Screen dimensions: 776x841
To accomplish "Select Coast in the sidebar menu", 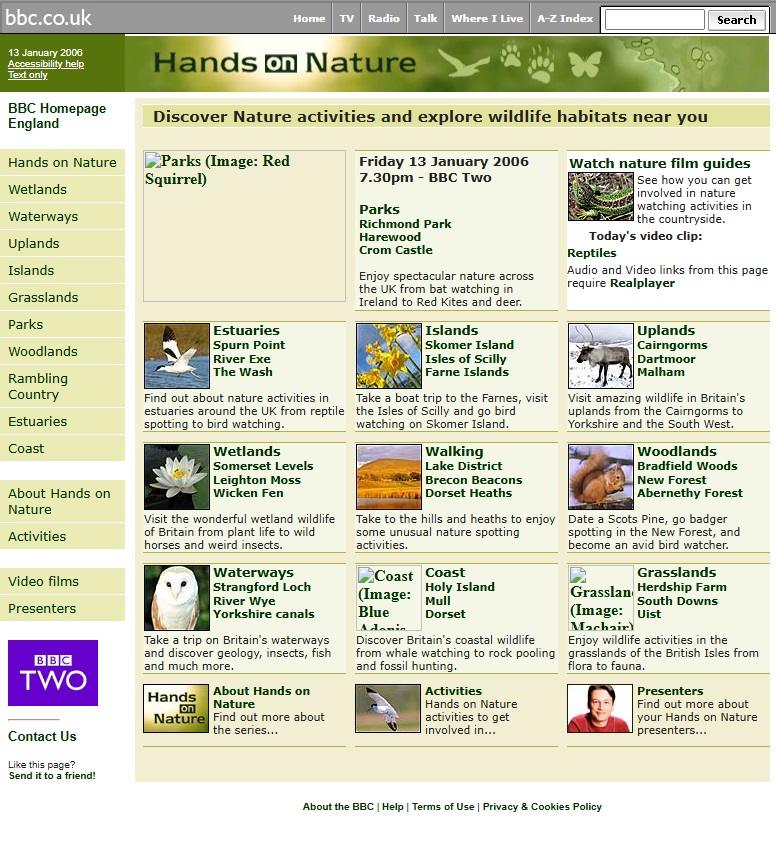I will [x=62, y=448].
